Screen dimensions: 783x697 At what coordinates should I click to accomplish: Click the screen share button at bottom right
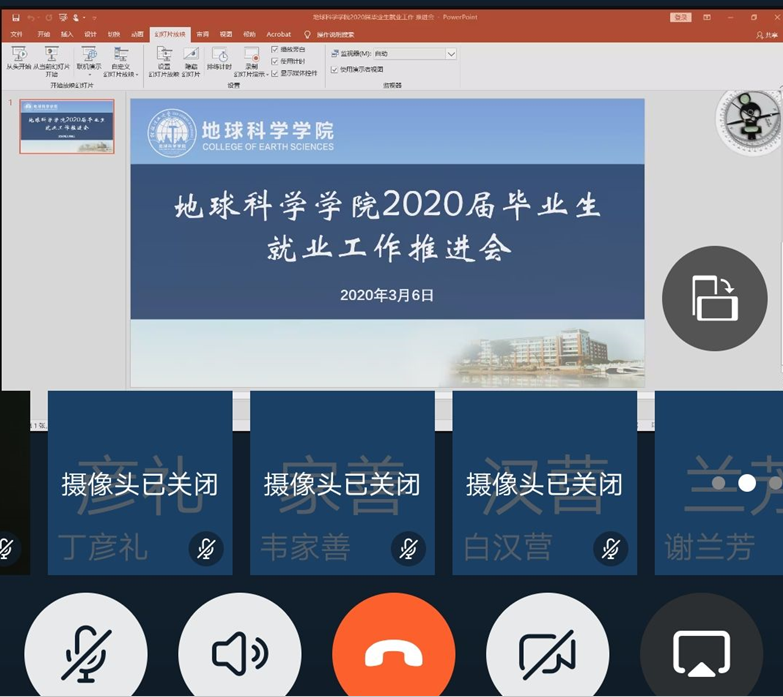tap(701, 653)
